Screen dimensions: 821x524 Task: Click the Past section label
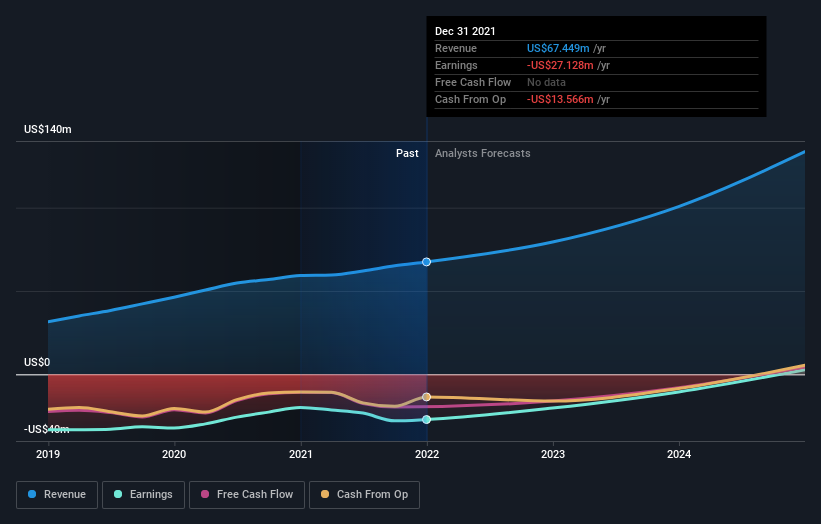(x=407, y=153)
